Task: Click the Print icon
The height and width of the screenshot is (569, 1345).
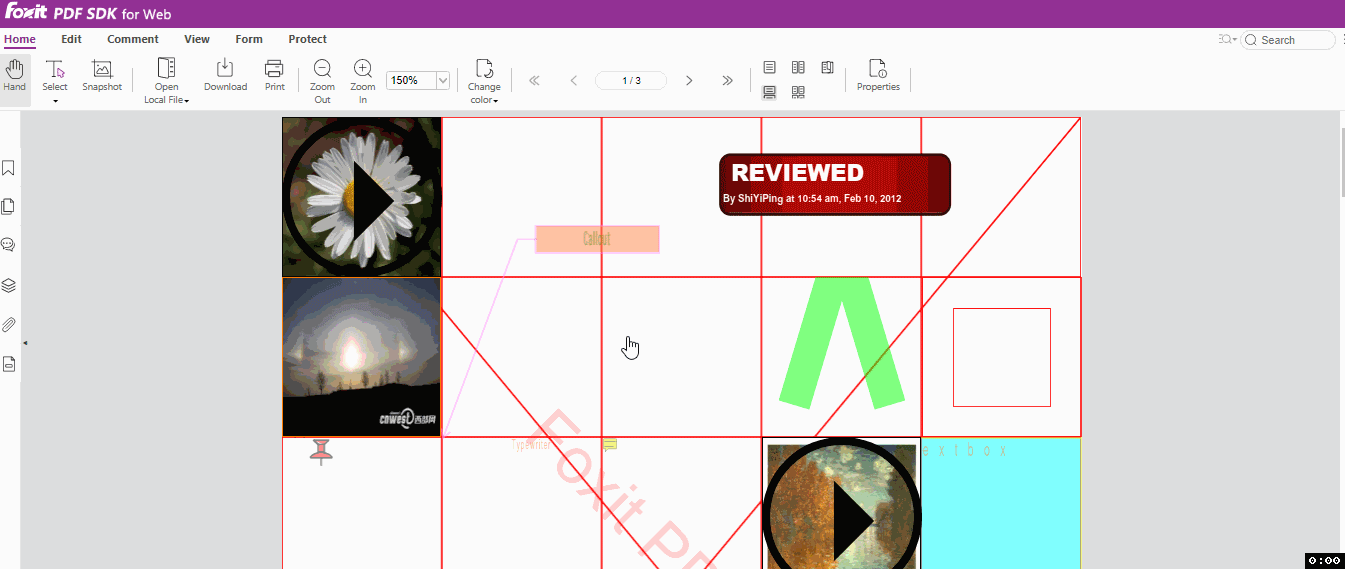Action: [x=274, y=69]
